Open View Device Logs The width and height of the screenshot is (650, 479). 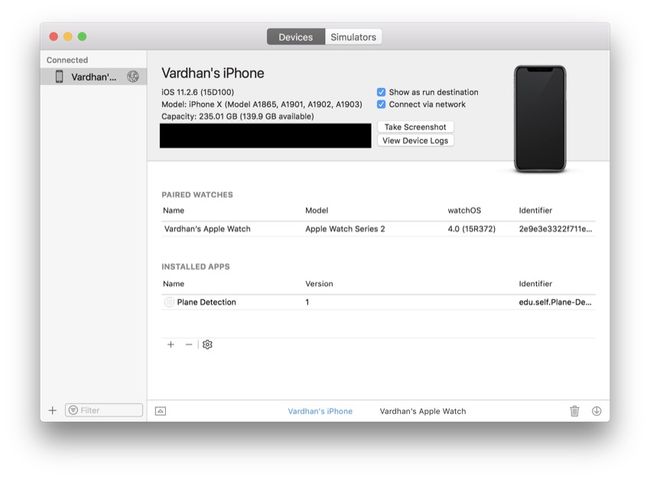click(415, 141)
